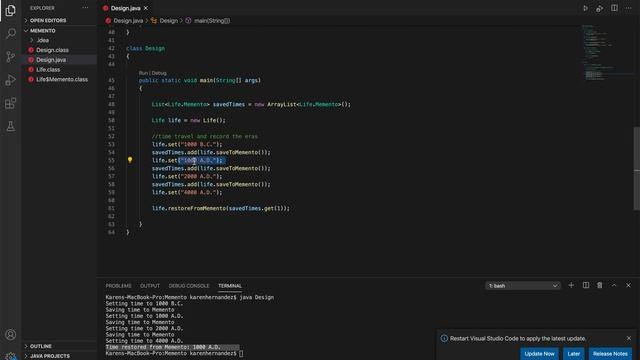The image size is (640, 360).
Task: Split the terminal panel
Action: pyautogui.click(x=586, y=285)
